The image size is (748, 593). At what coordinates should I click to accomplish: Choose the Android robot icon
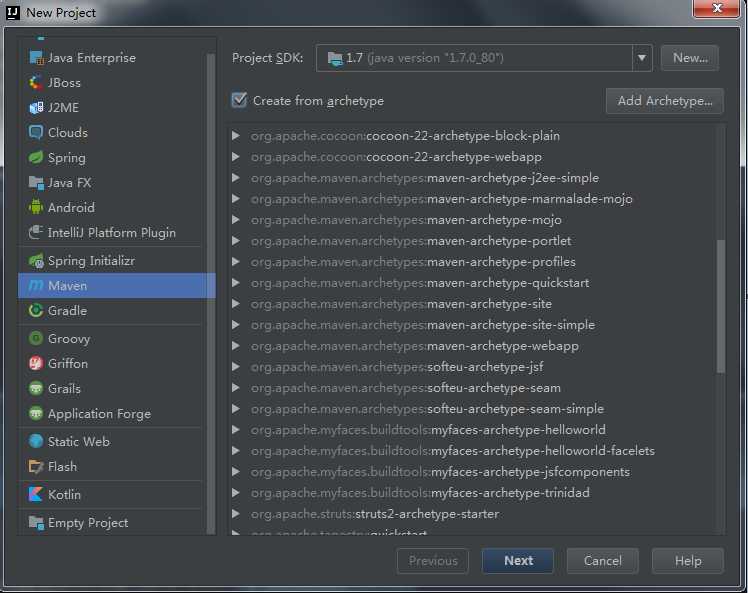pyautogui.click(x=36, y=207)
